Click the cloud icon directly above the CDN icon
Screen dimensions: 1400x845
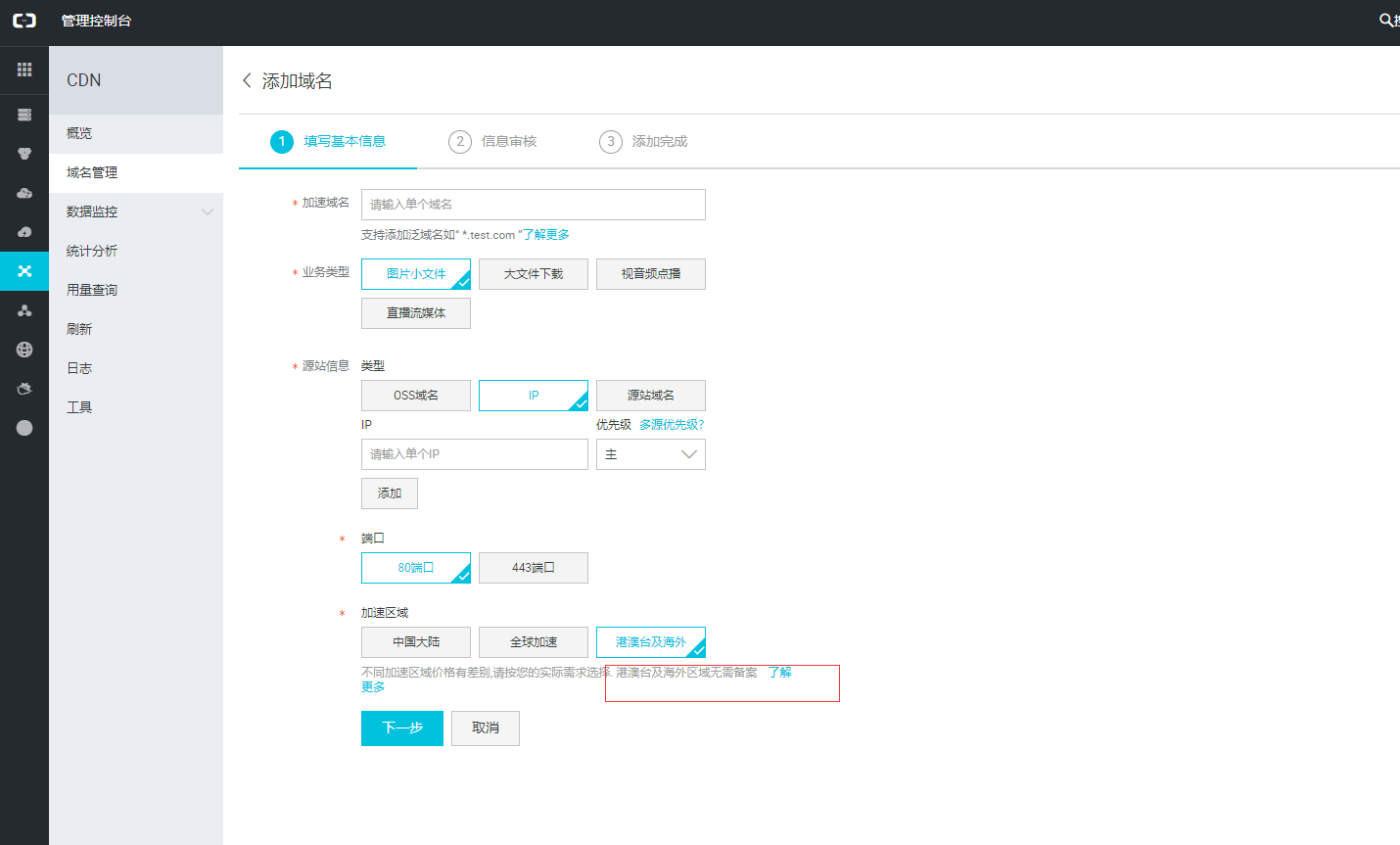click(x=24, y=232)
